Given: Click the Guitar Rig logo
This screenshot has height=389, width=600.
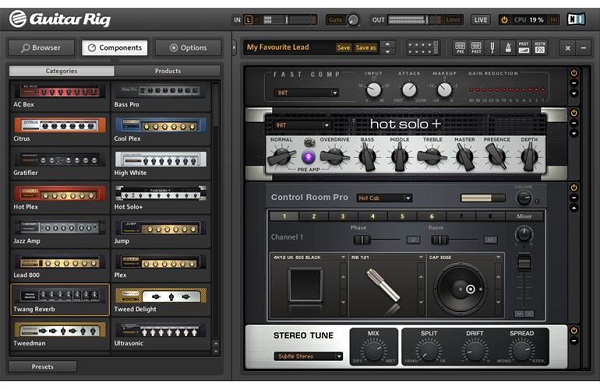Looking at the screenshot, I should point(60,19).
